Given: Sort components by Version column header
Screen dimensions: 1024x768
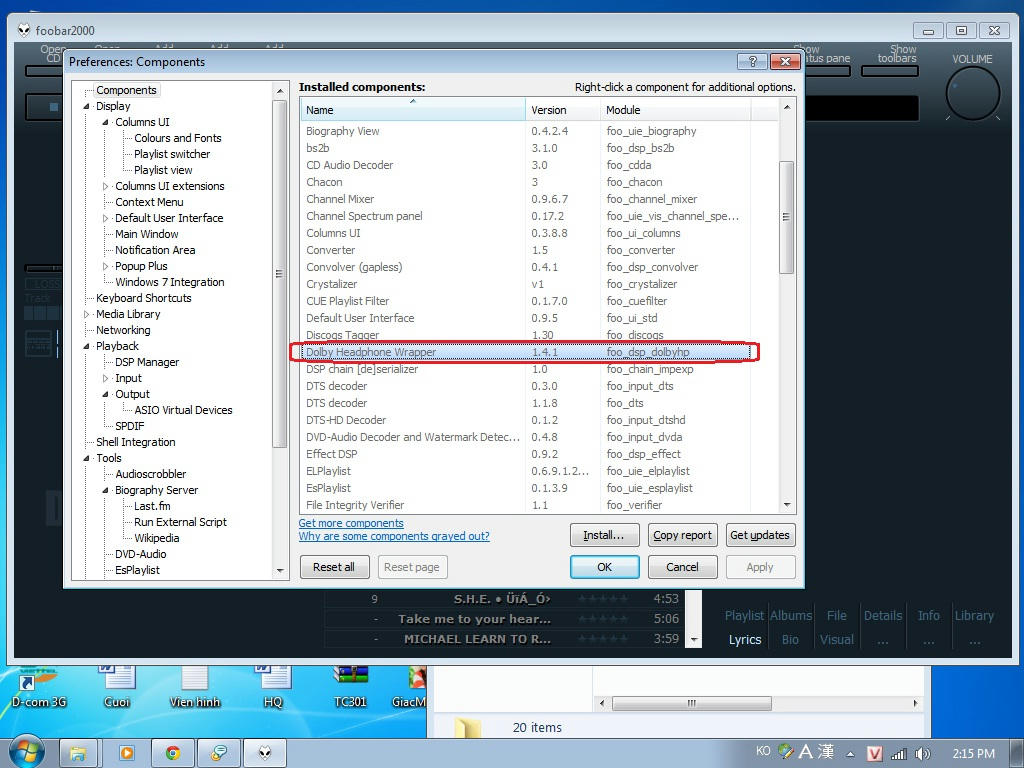Looking at the screenshot, I should [x=563, y=110].
